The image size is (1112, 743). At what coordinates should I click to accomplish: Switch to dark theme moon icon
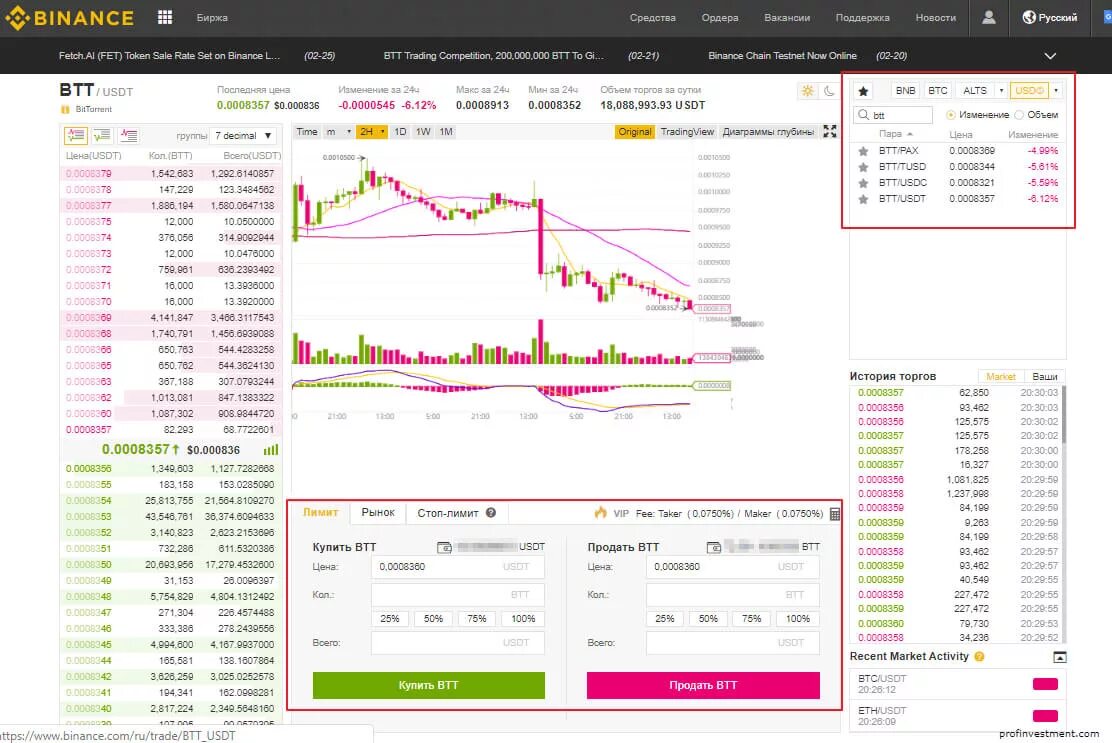pyautogui.click(x=828, y=91)
